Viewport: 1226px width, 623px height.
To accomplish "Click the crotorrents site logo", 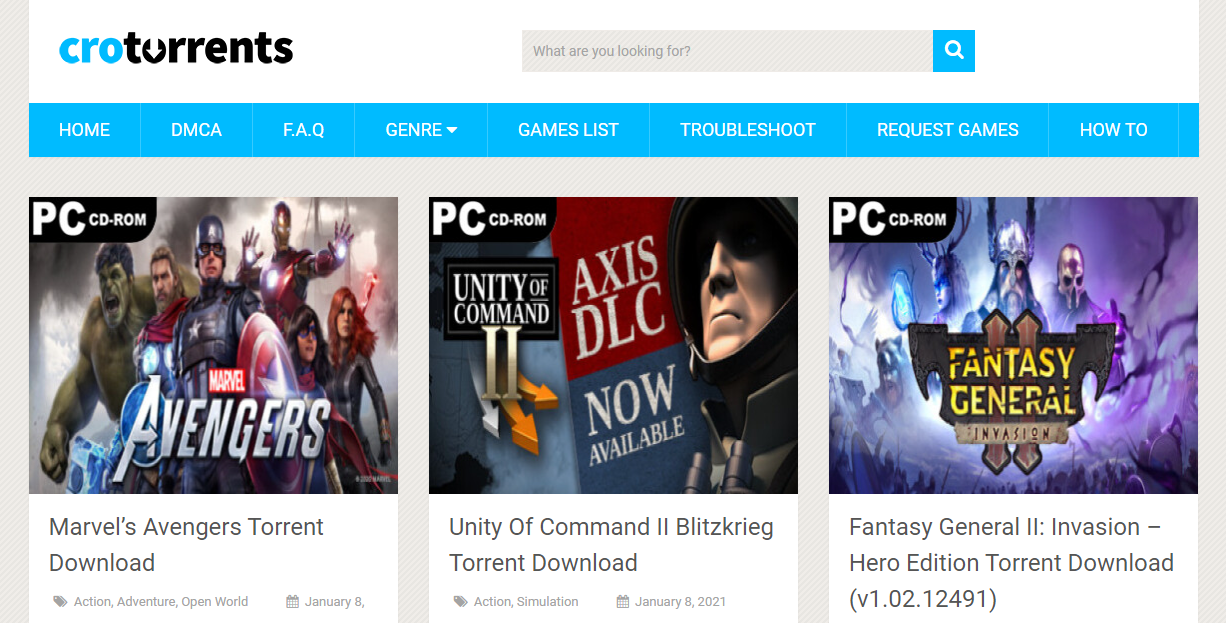I will (x=176, y=48).
